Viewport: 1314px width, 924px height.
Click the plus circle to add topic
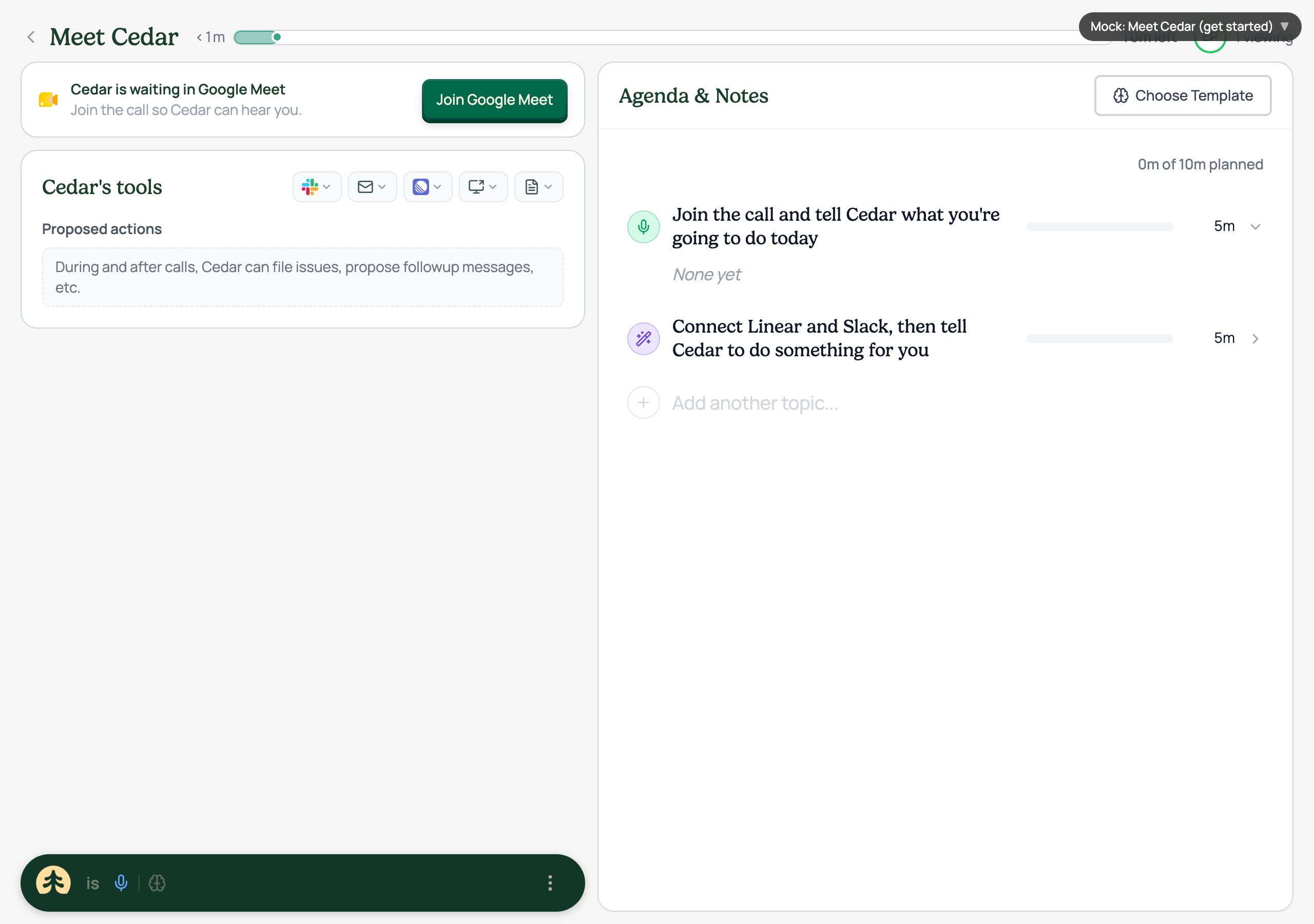(643, 402)
